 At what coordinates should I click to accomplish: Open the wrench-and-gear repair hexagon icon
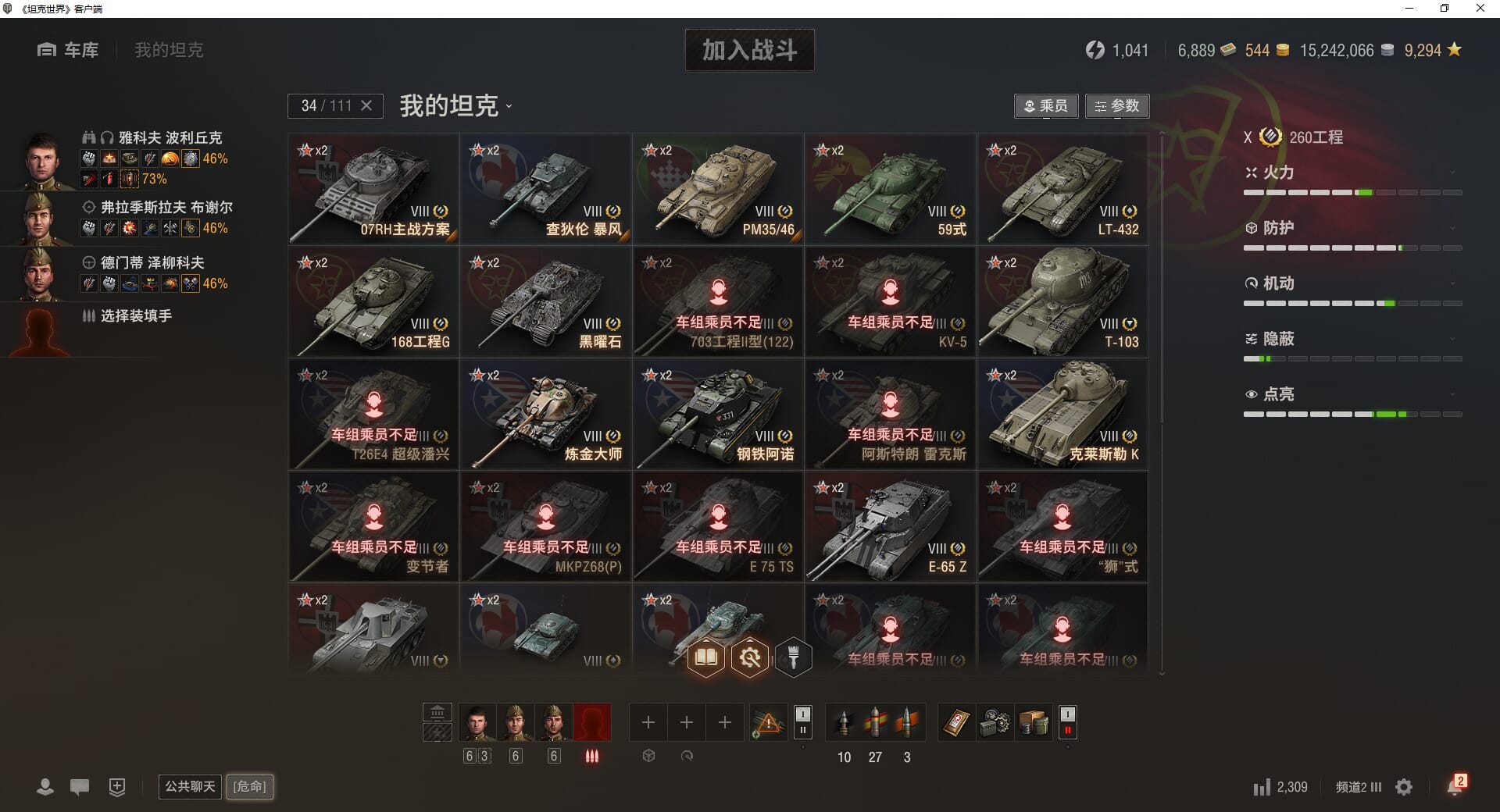pyautogui.click(x=750, y=657)
